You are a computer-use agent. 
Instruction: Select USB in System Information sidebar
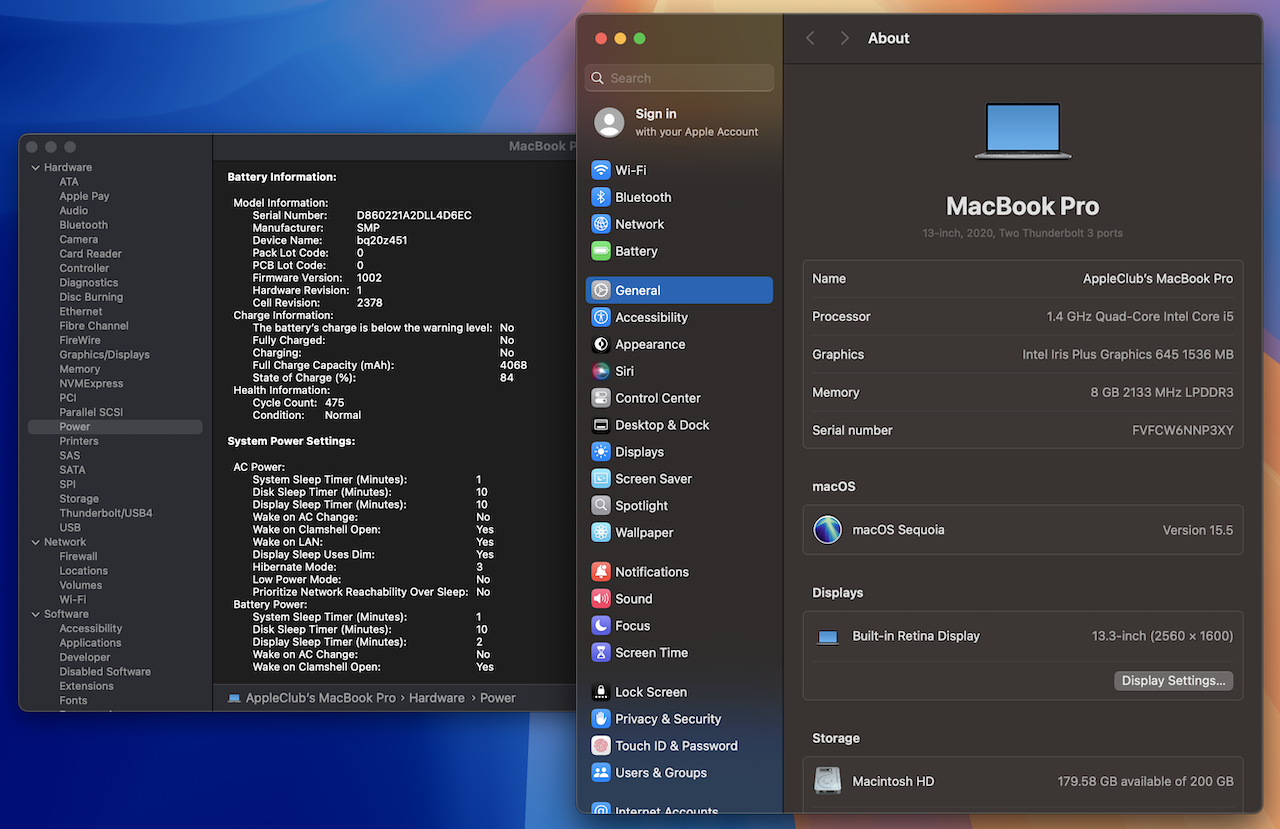pos(70,527)
